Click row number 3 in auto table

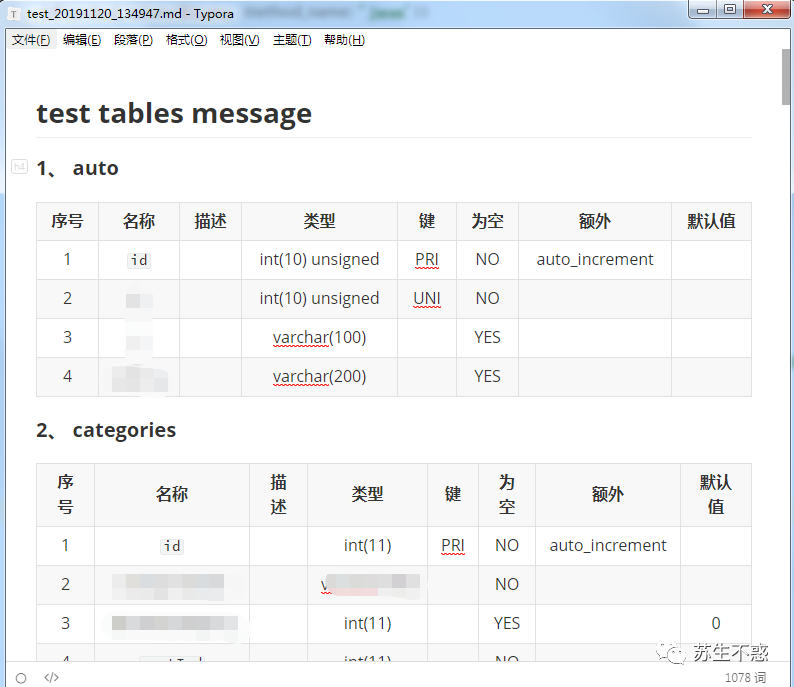67,338
